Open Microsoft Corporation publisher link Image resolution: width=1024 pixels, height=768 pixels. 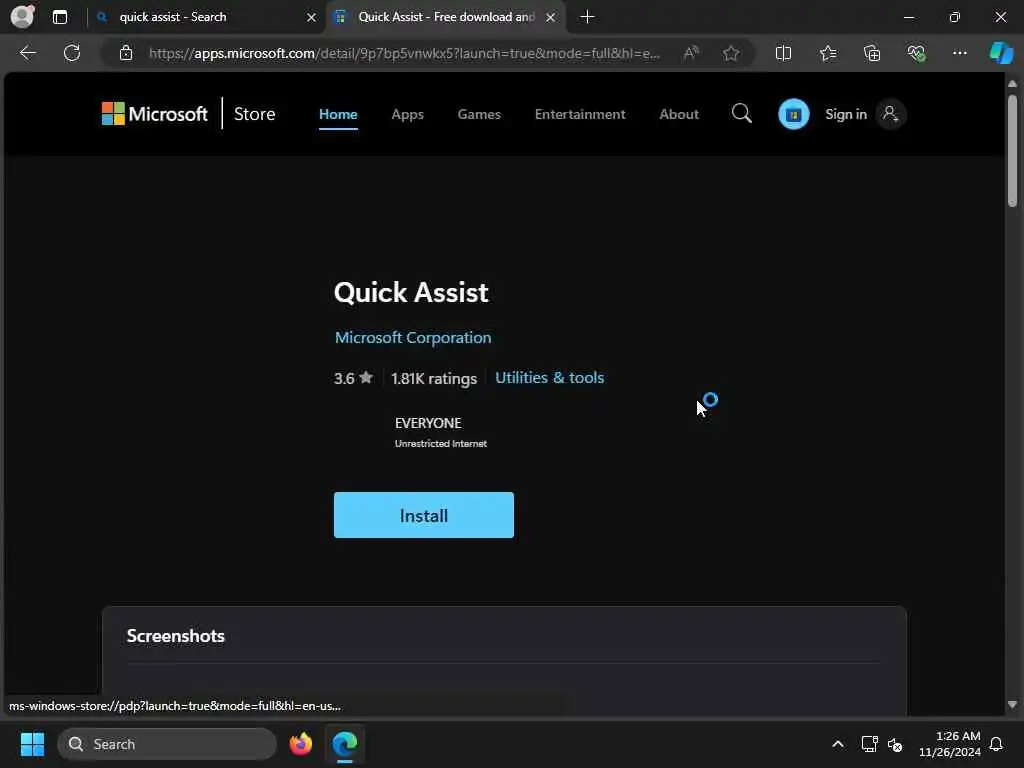(x=413, y=338)
